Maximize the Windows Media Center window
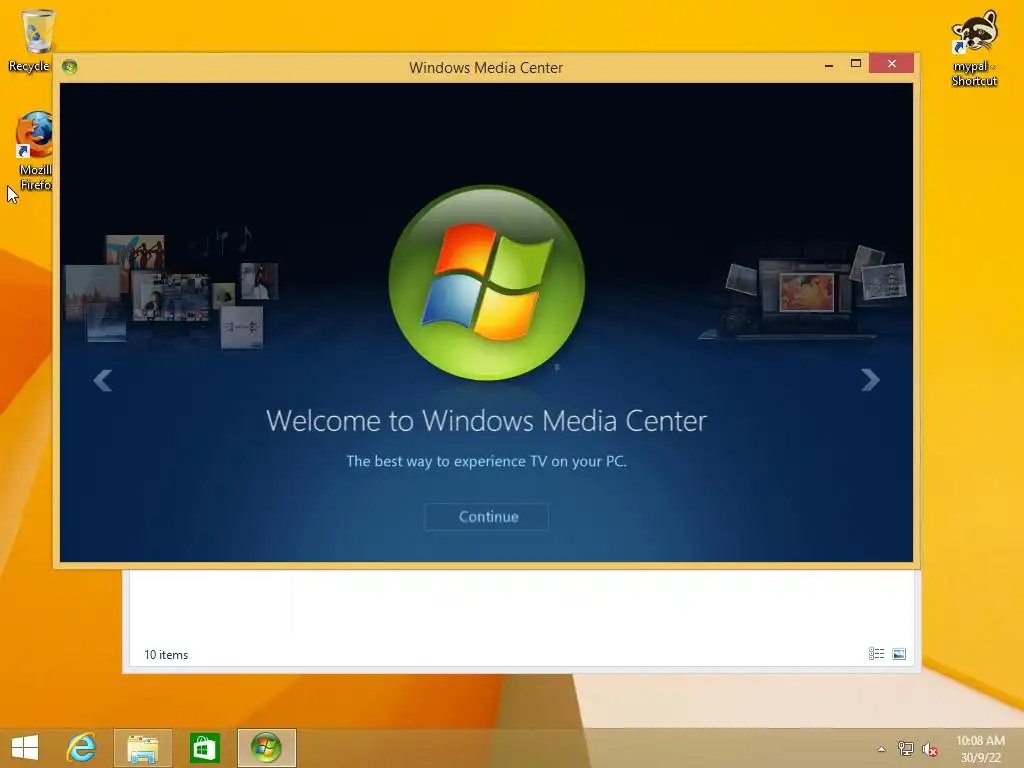Viewport: 1024px width, 768px height. [x=856, y=63]
